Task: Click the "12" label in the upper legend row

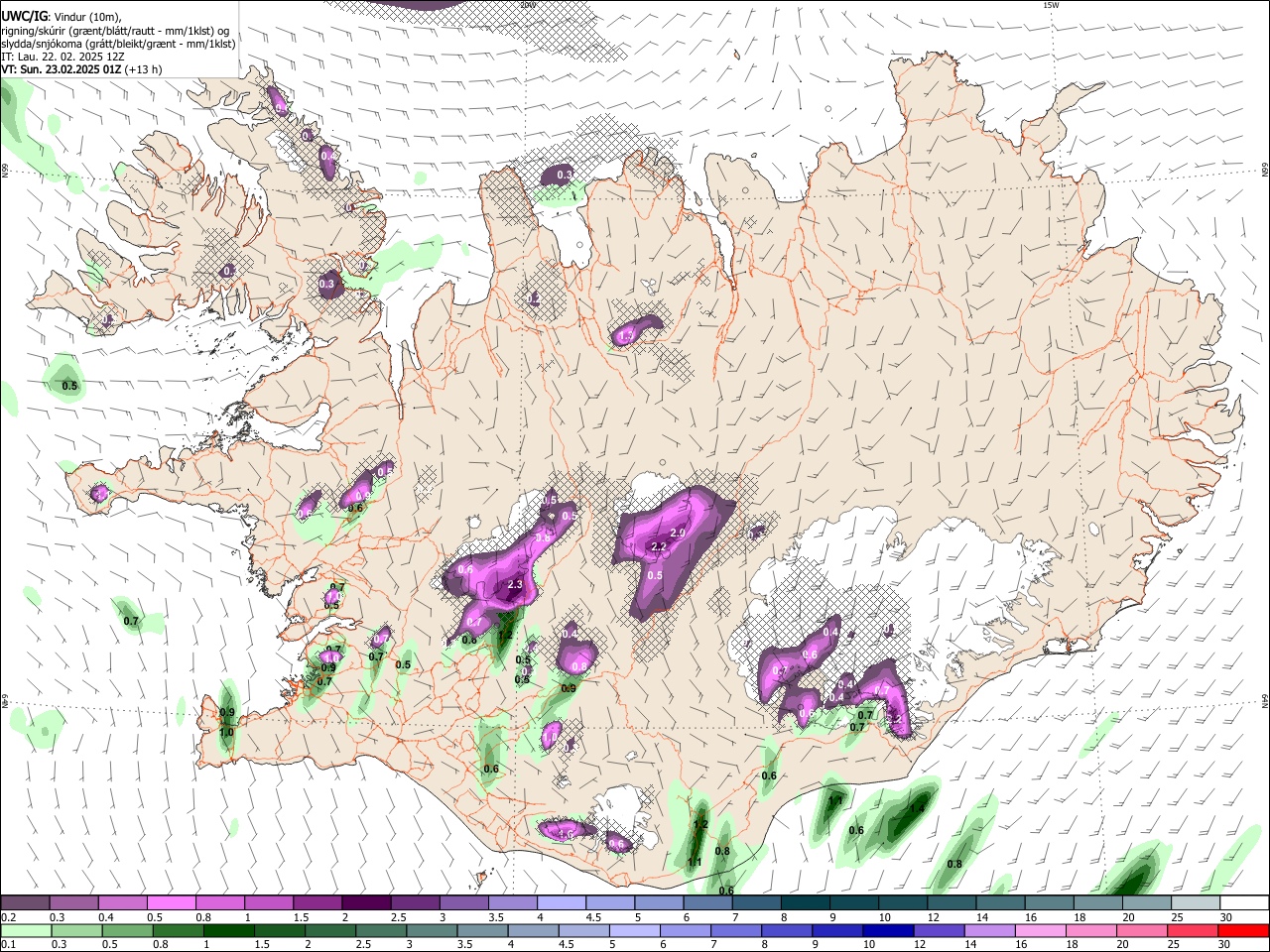Action: pyautogui.click(x=934, y=917)
